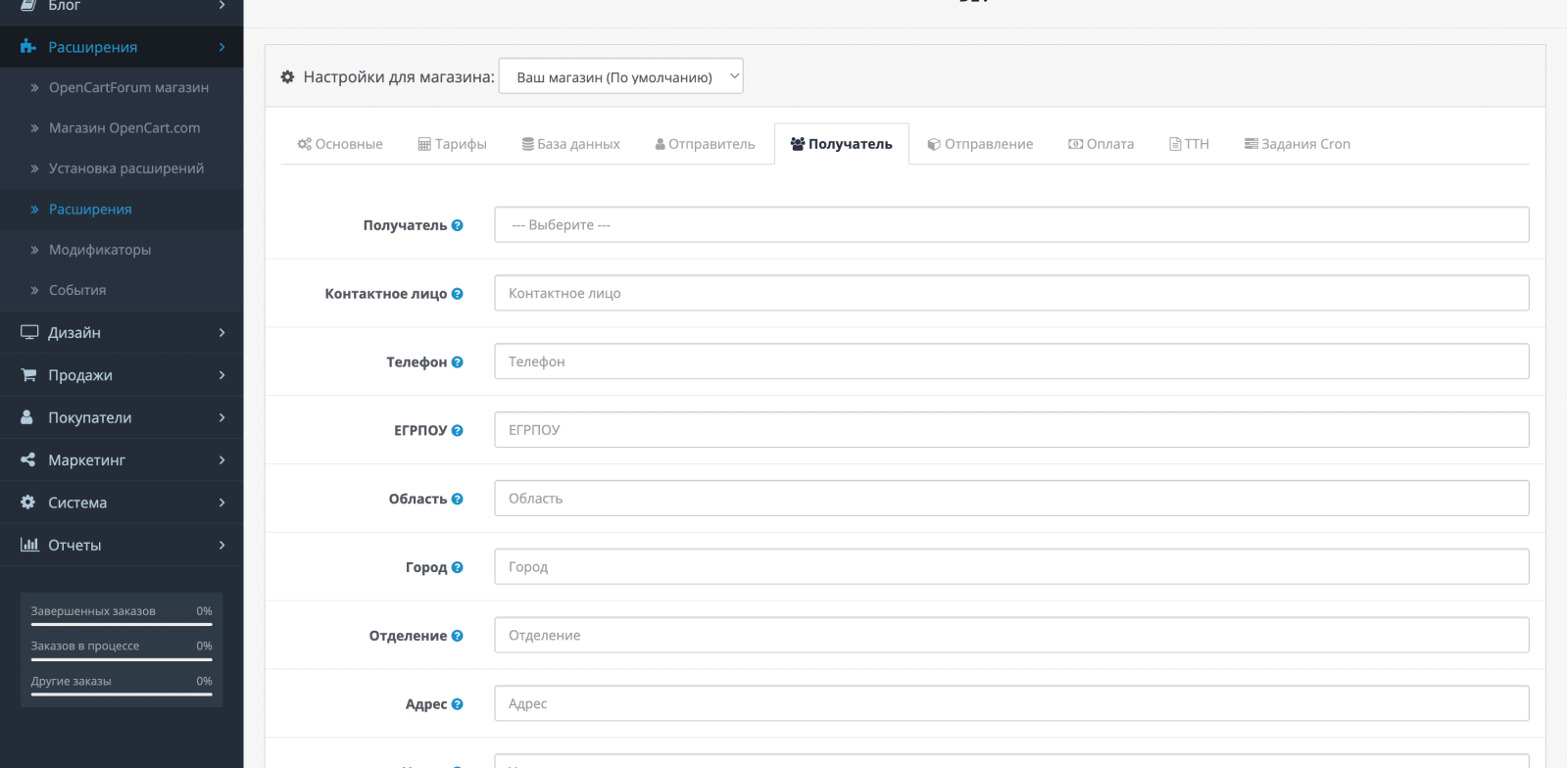Expand the Дизайн sidebar menu

122,332
